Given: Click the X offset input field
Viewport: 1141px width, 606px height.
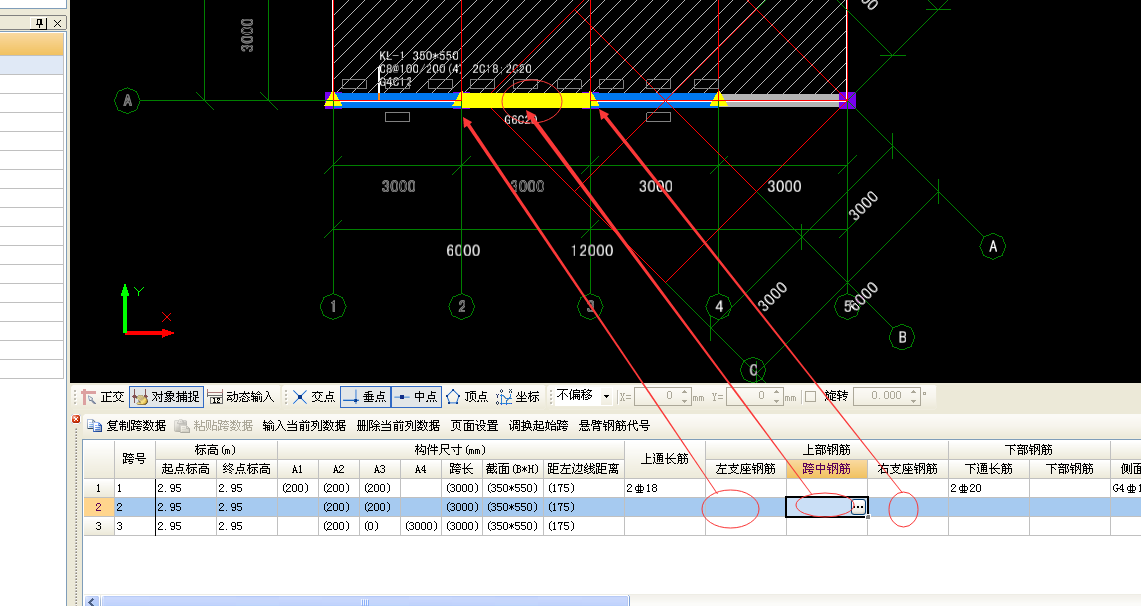Looking at the screenshot, I should tap(657, 396).
